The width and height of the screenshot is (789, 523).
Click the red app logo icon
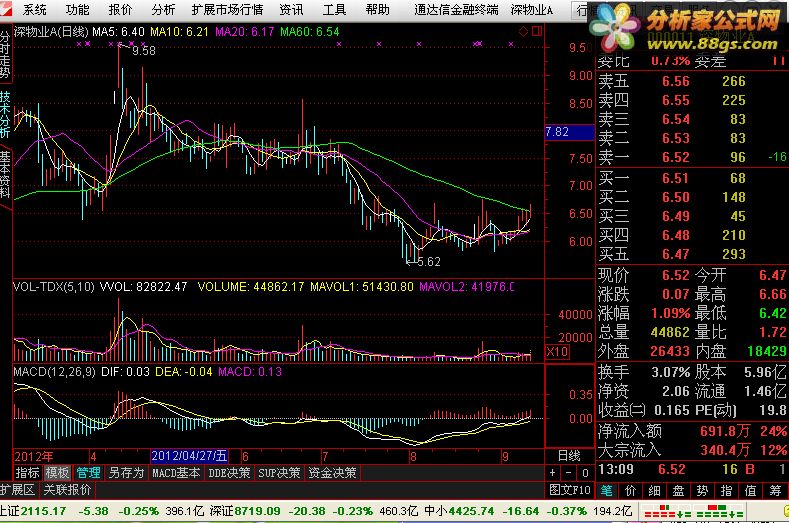[x=6, y=9]
